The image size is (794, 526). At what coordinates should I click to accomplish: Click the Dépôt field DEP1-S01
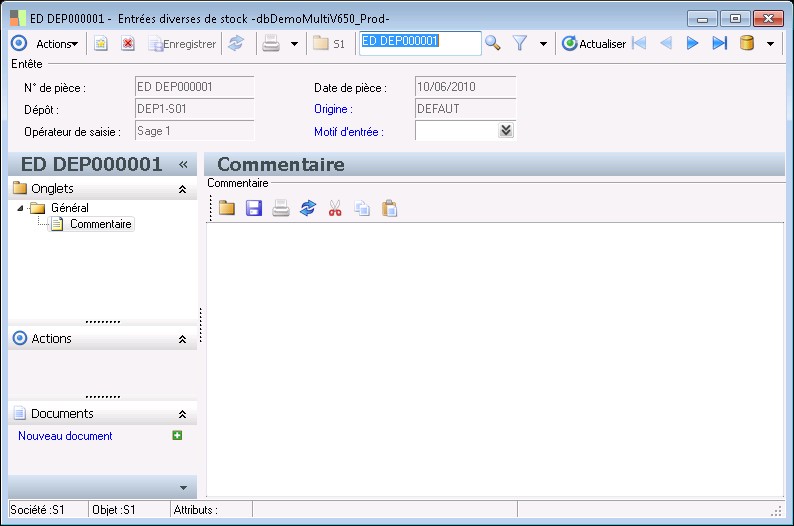coord(194,109)
